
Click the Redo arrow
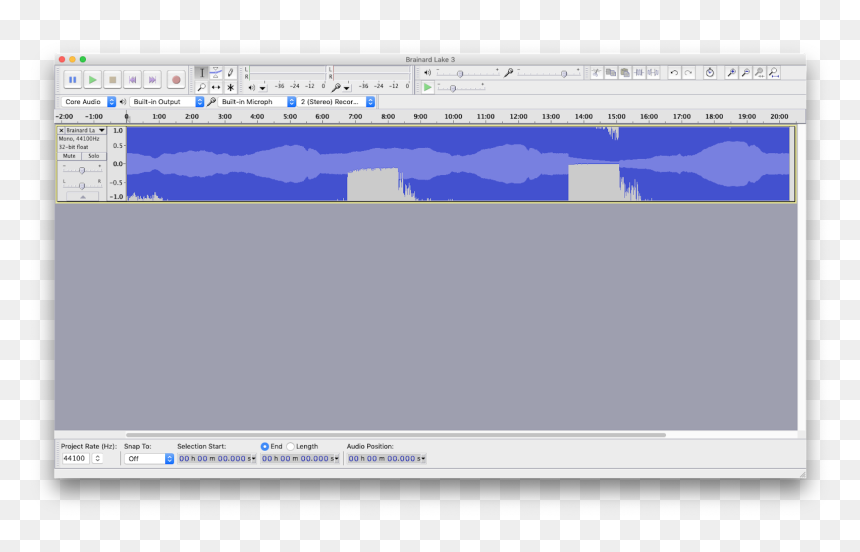coord(688,72)
